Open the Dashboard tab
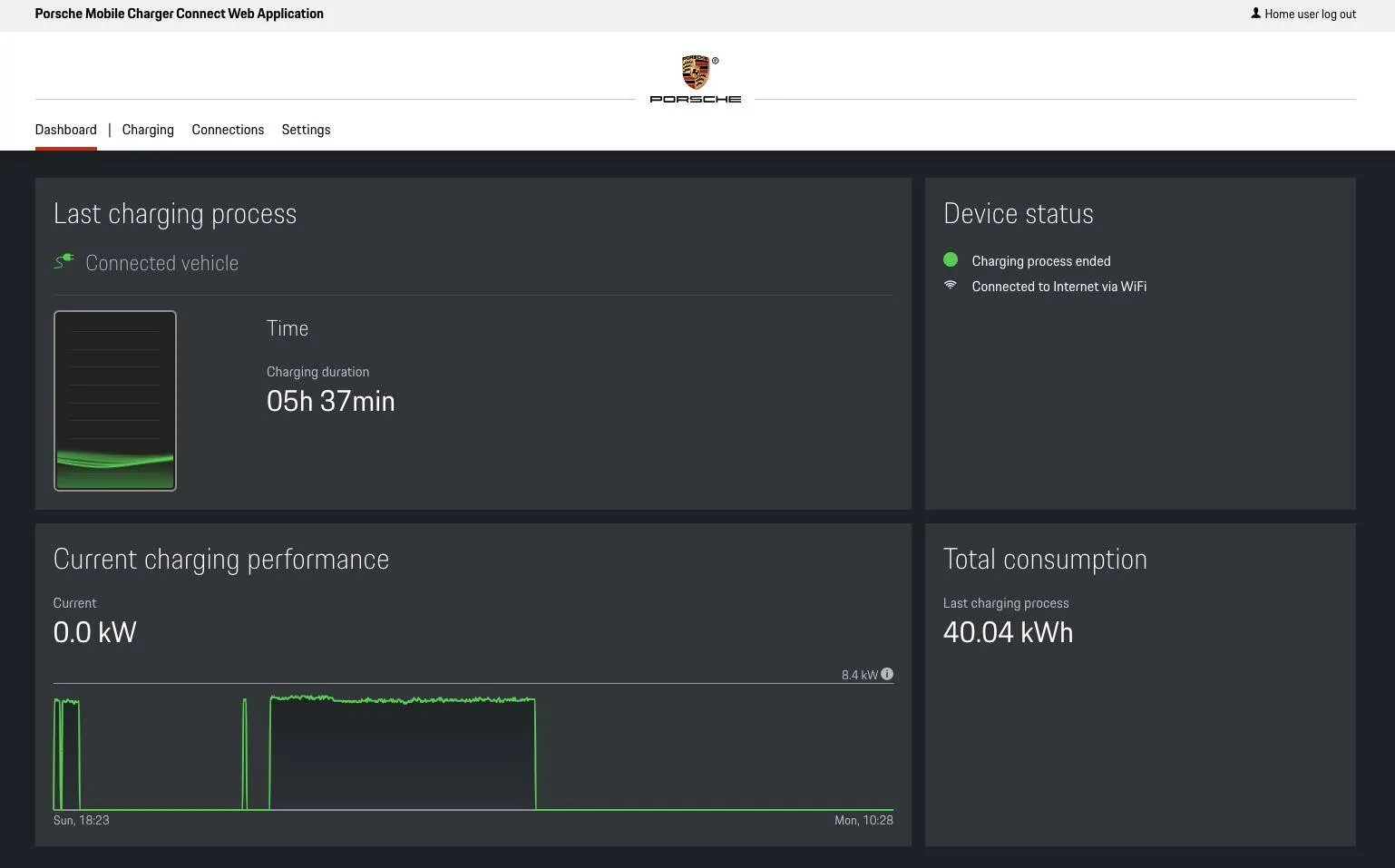The height and width of the screenshot is (868, 1395). pyautogui.click(x=65, y=130)
